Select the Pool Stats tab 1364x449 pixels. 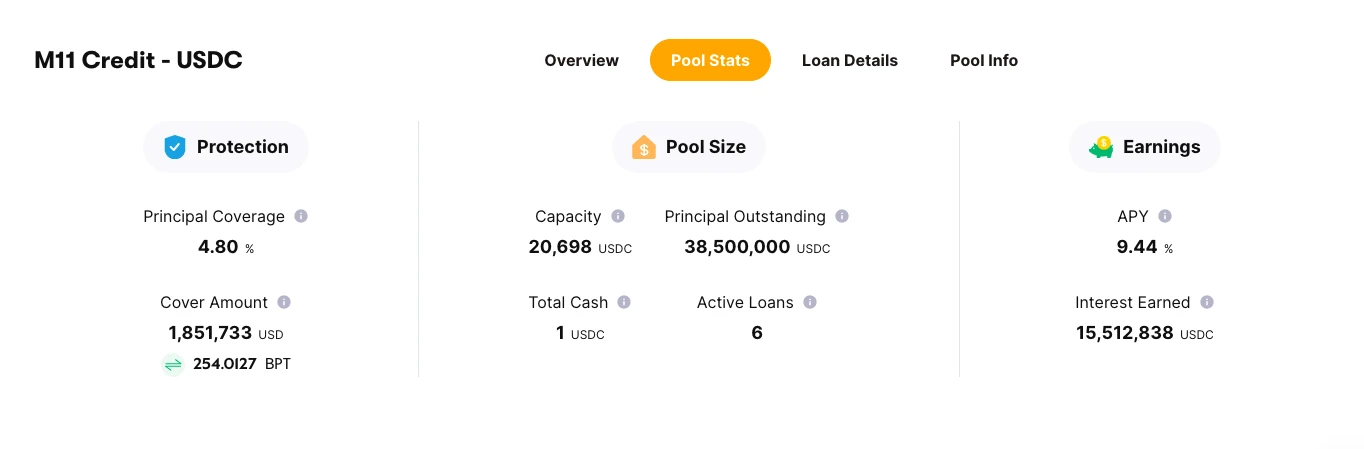click(710, 60)
